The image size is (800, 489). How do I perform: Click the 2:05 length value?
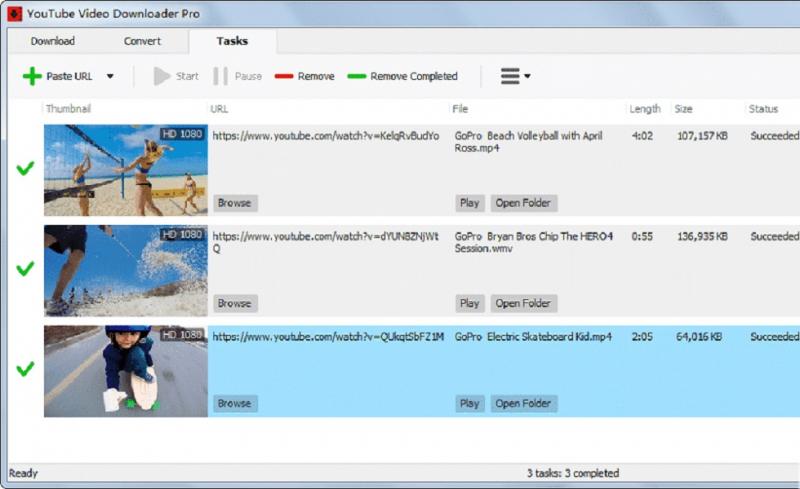point(642,337)
